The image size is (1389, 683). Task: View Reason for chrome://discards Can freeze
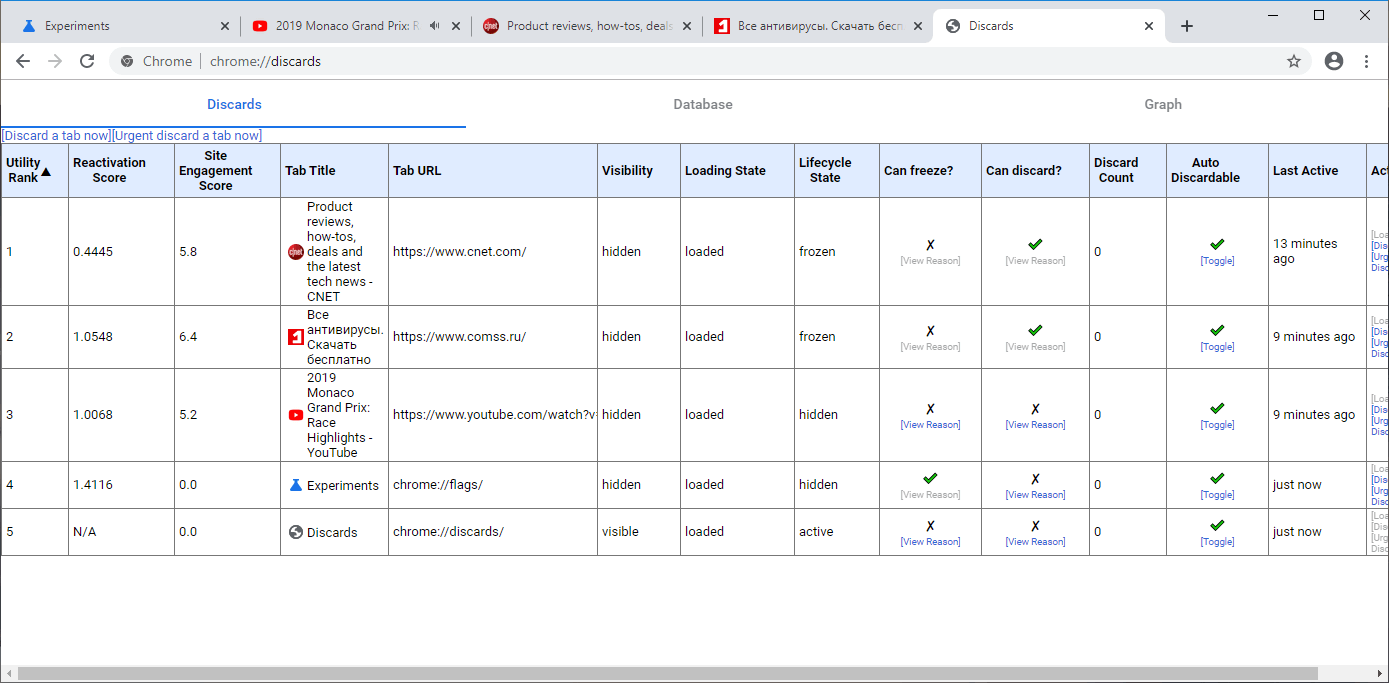pyautogui.click(x=930, y=542)
